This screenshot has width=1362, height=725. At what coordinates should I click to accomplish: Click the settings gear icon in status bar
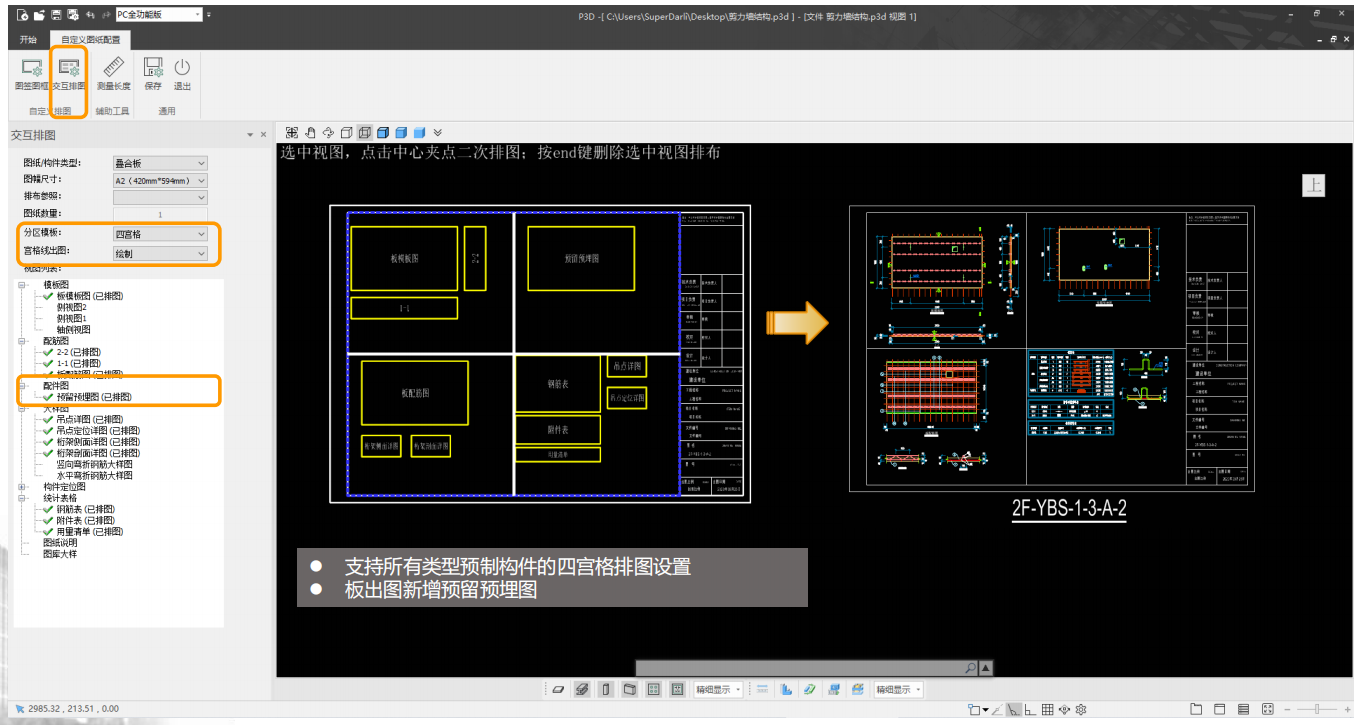pyautogui.click(x=1081, y=710)
